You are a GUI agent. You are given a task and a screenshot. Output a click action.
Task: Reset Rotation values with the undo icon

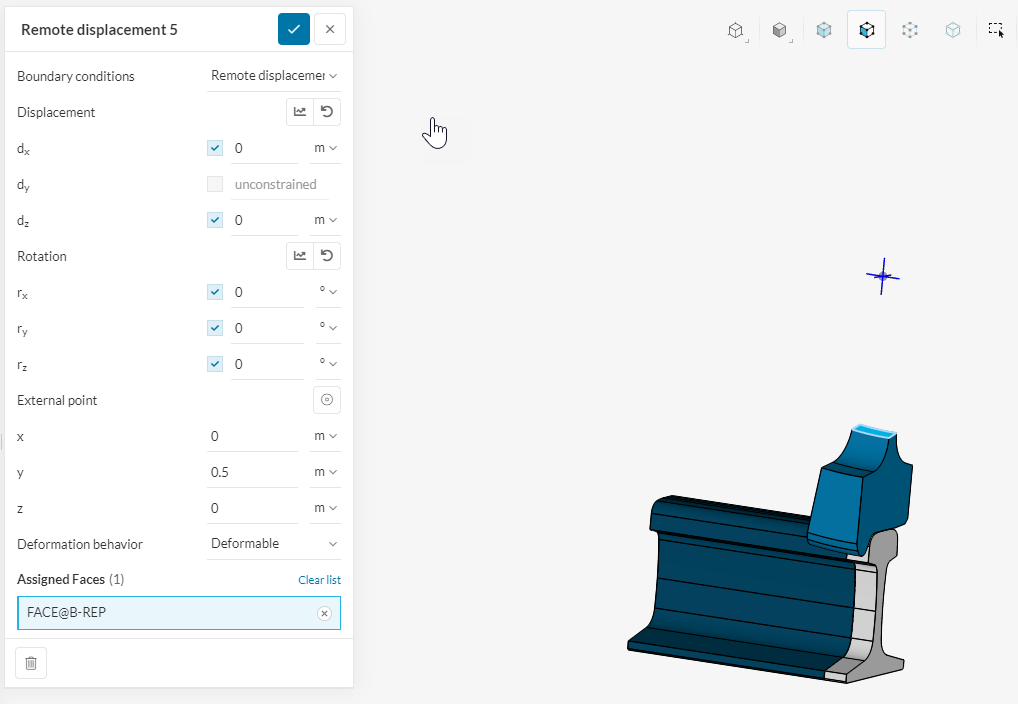327,256
